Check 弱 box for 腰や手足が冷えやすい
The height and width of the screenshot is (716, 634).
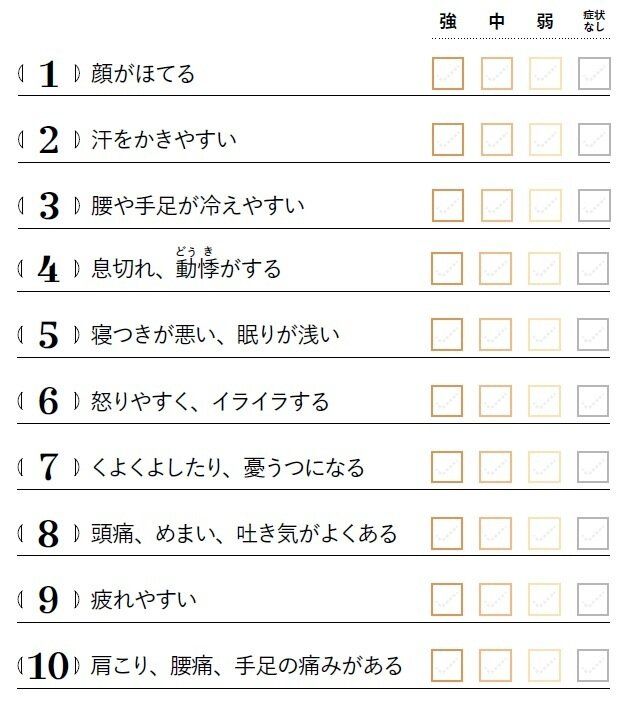tap(545, 205)
